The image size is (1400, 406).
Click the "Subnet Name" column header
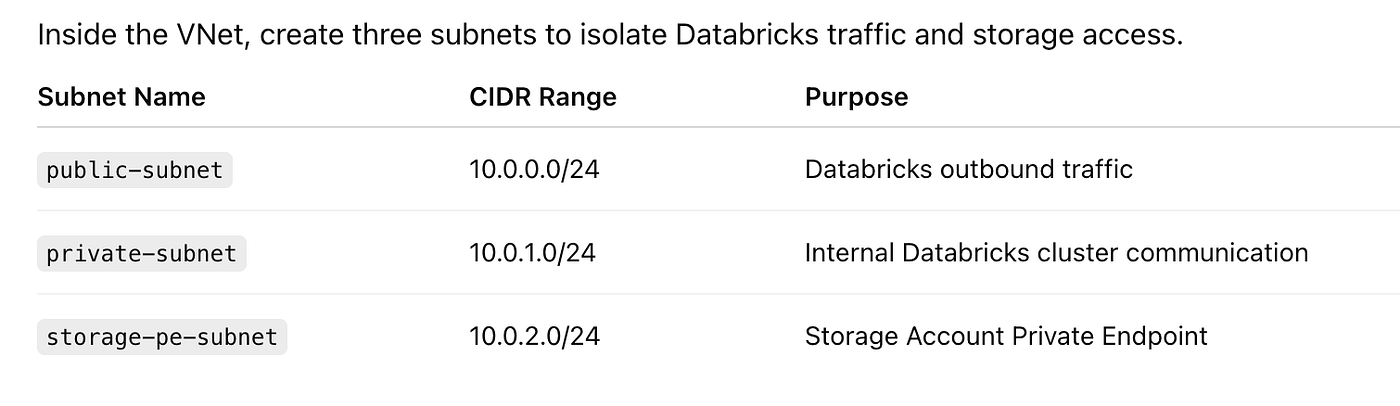121,97
